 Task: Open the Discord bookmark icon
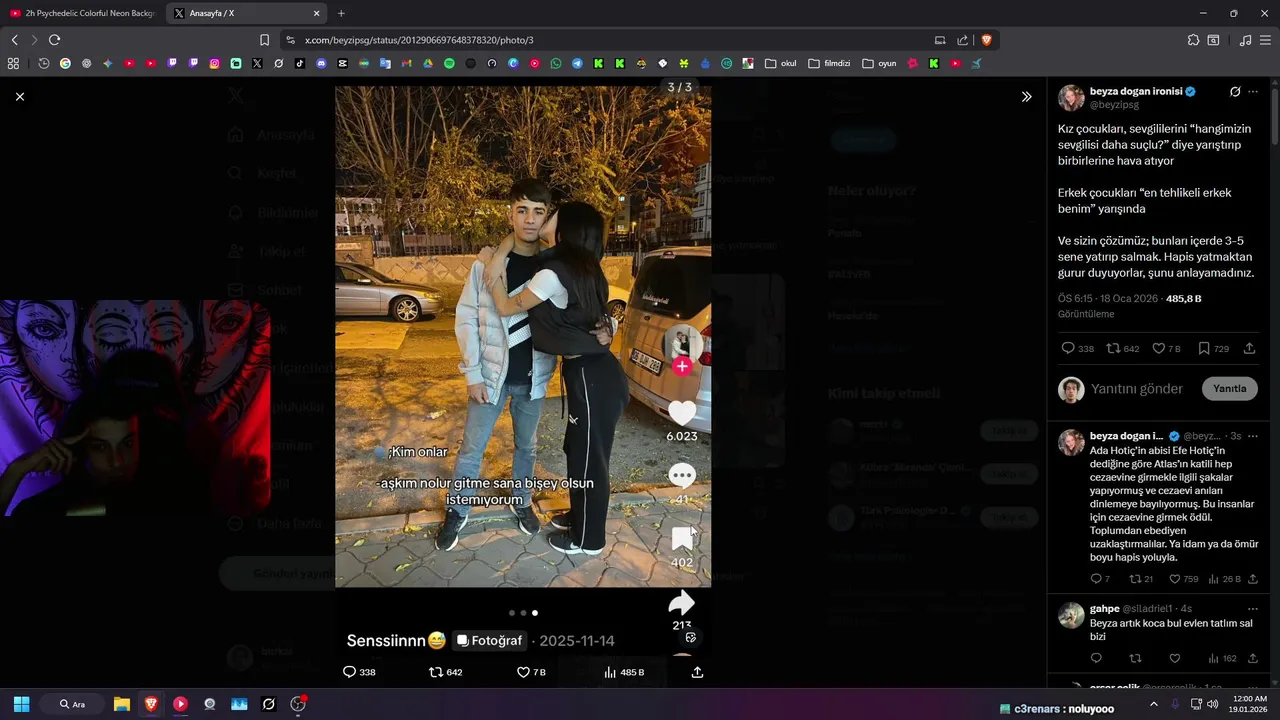[x=321, y=63]
